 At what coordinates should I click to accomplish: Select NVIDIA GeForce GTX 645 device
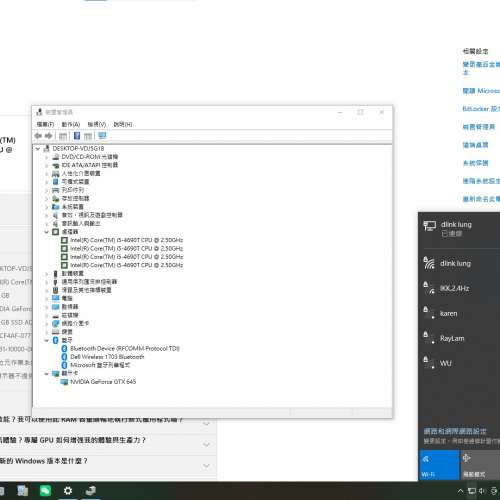pyautogui.click(x=103, y=382)
